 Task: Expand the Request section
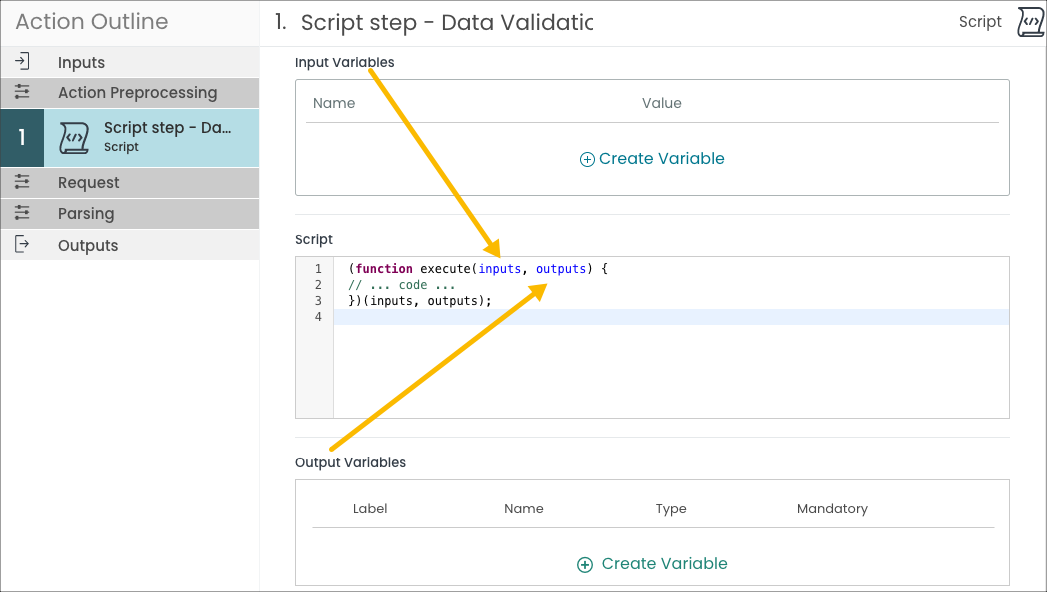88,182
